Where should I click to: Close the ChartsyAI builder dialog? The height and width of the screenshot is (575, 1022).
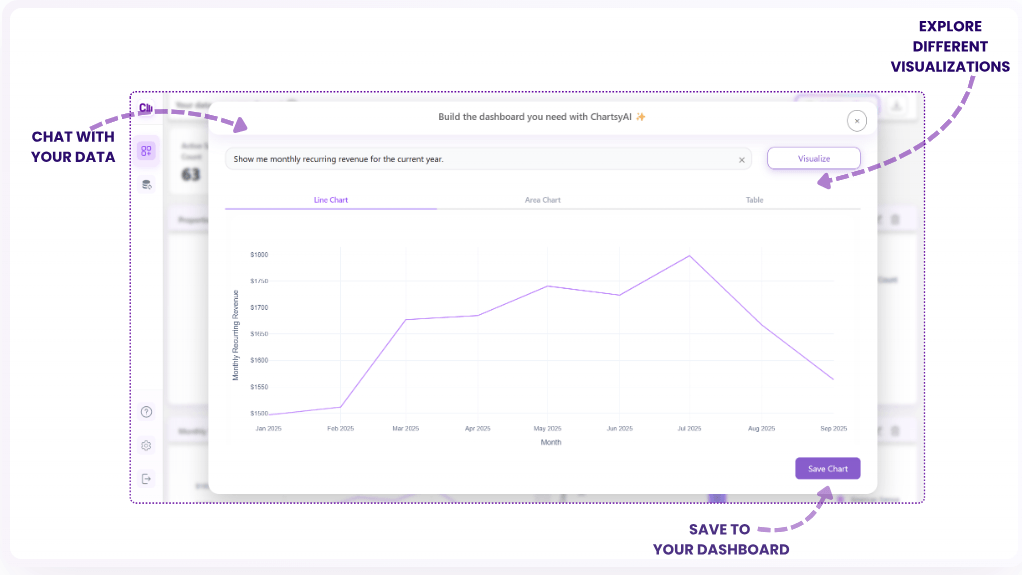857,121
